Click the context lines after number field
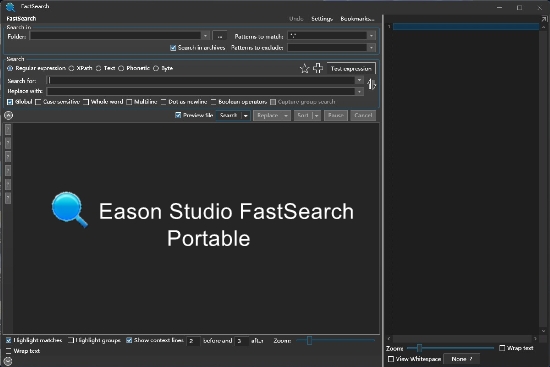This screenshot has height=367, width=550. (x=241, y=341)
